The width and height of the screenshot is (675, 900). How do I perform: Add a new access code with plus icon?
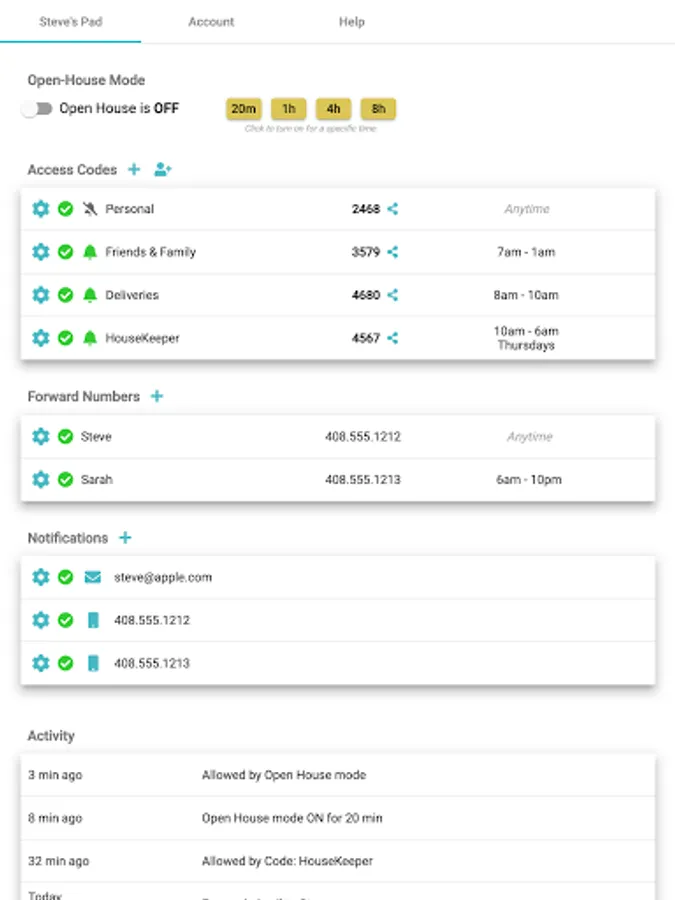pyautogui.click(x=134, y=169)
